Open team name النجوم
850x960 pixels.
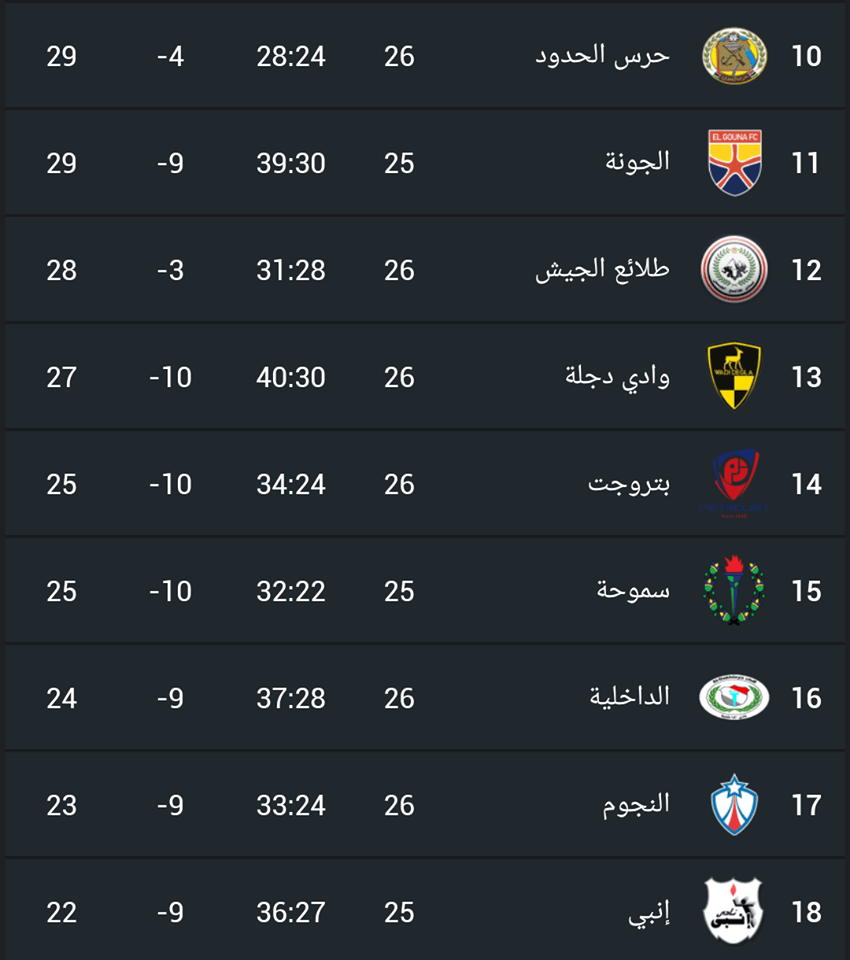pos(636,804)
